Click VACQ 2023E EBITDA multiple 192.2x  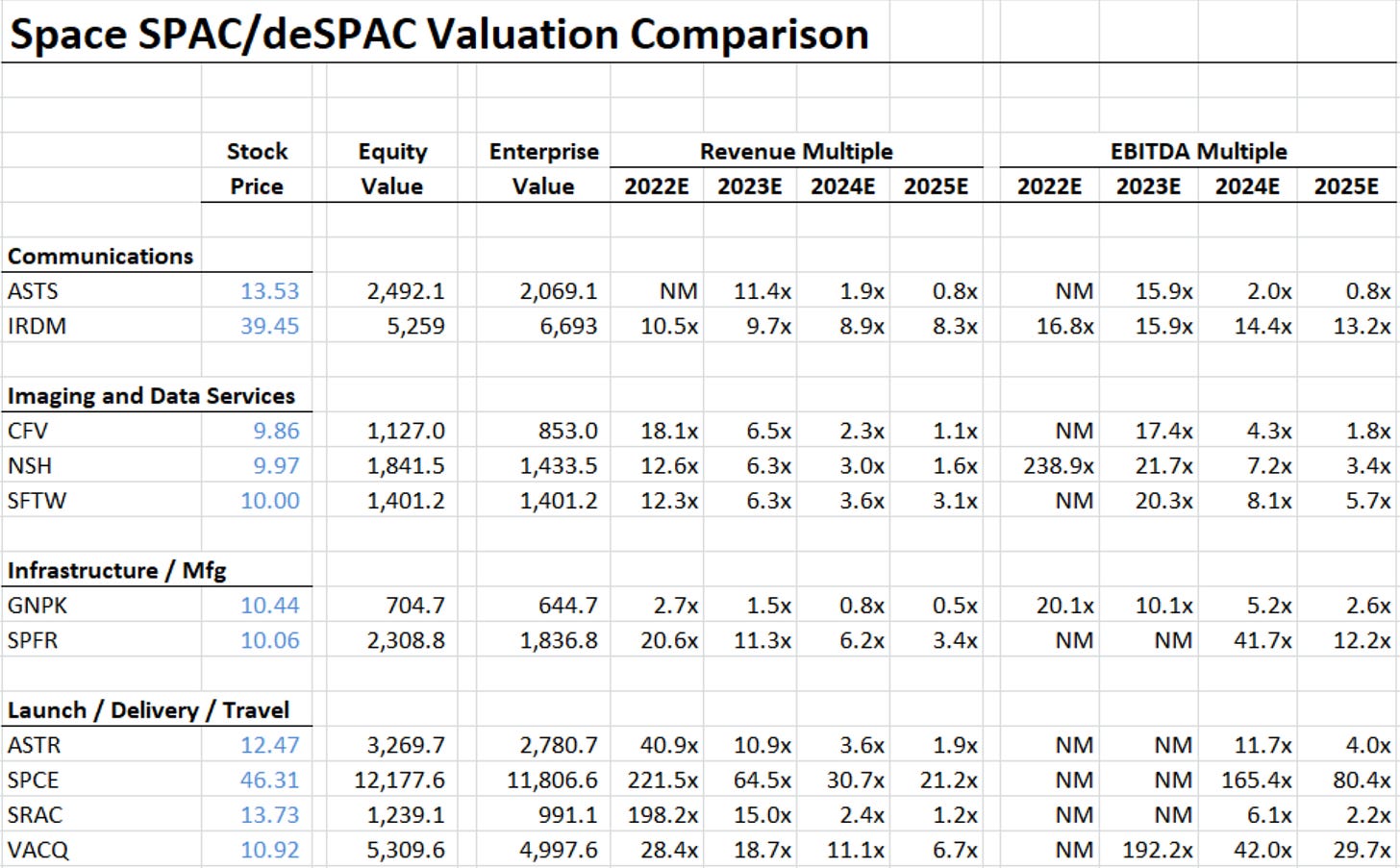pos(1157,850)
